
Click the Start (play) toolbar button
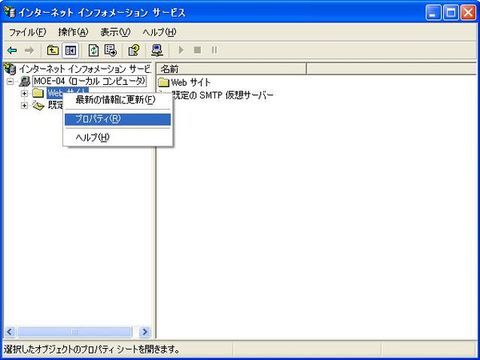tap(181, 50)
